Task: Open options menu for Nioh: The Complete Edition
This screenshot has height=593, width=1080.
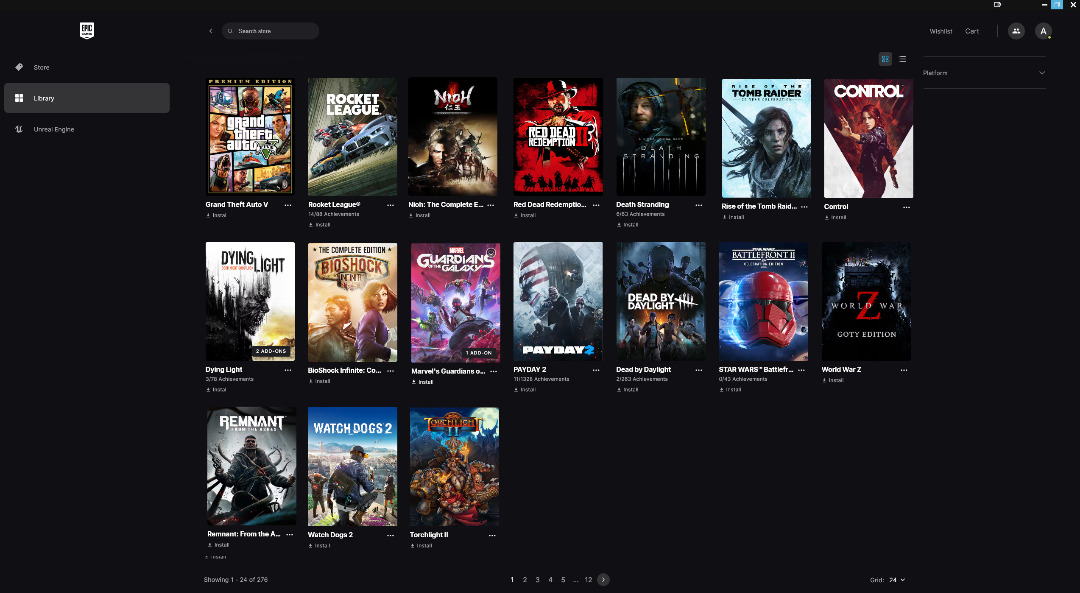Action: point(491,205)
